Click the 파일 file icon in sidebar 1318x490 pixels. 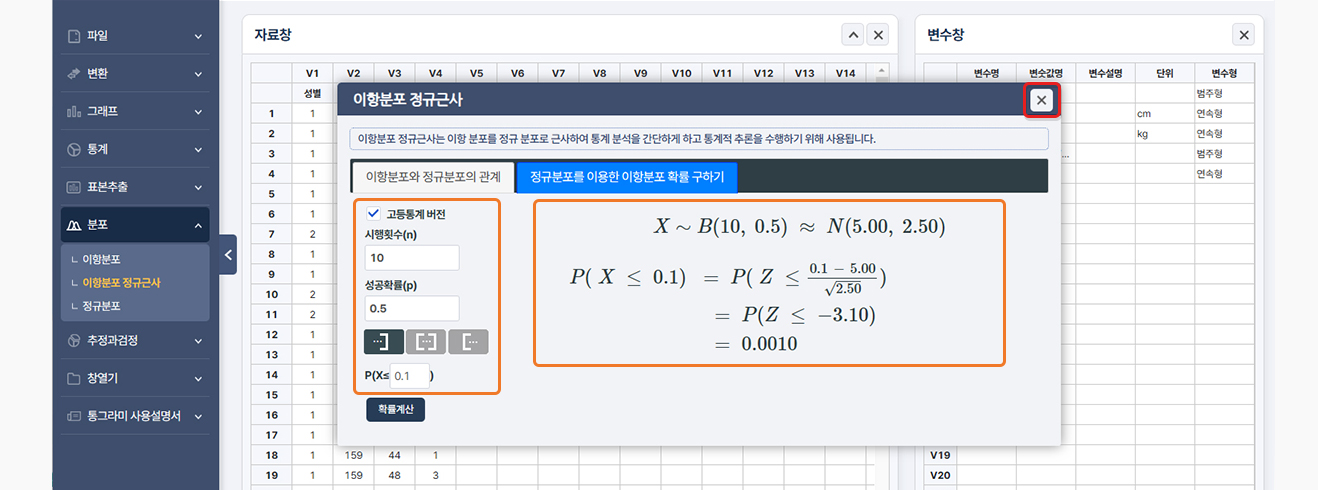tap(73, 36)
